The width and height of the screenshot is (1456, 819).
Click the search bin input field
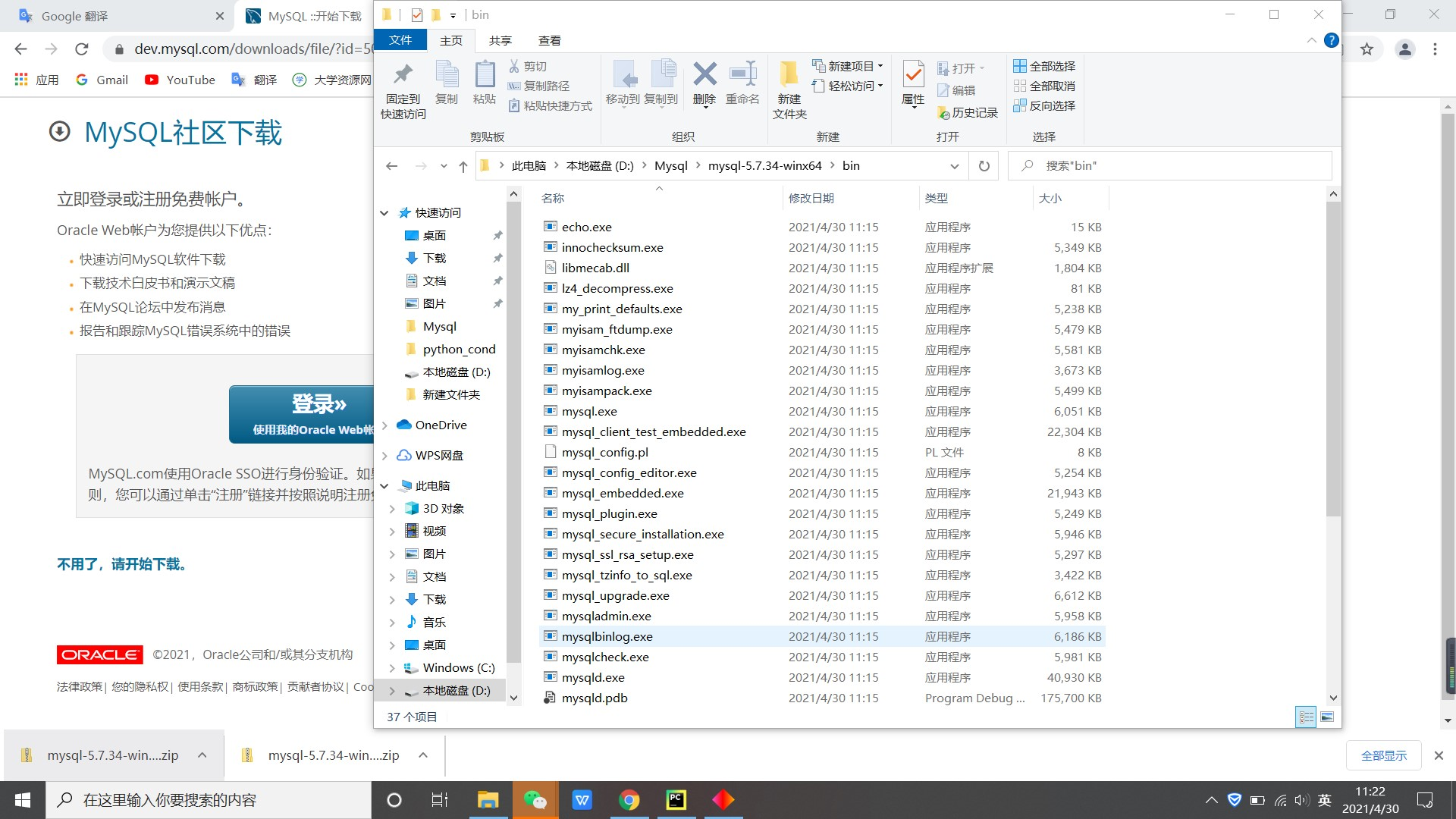(x=1170, y=165)
